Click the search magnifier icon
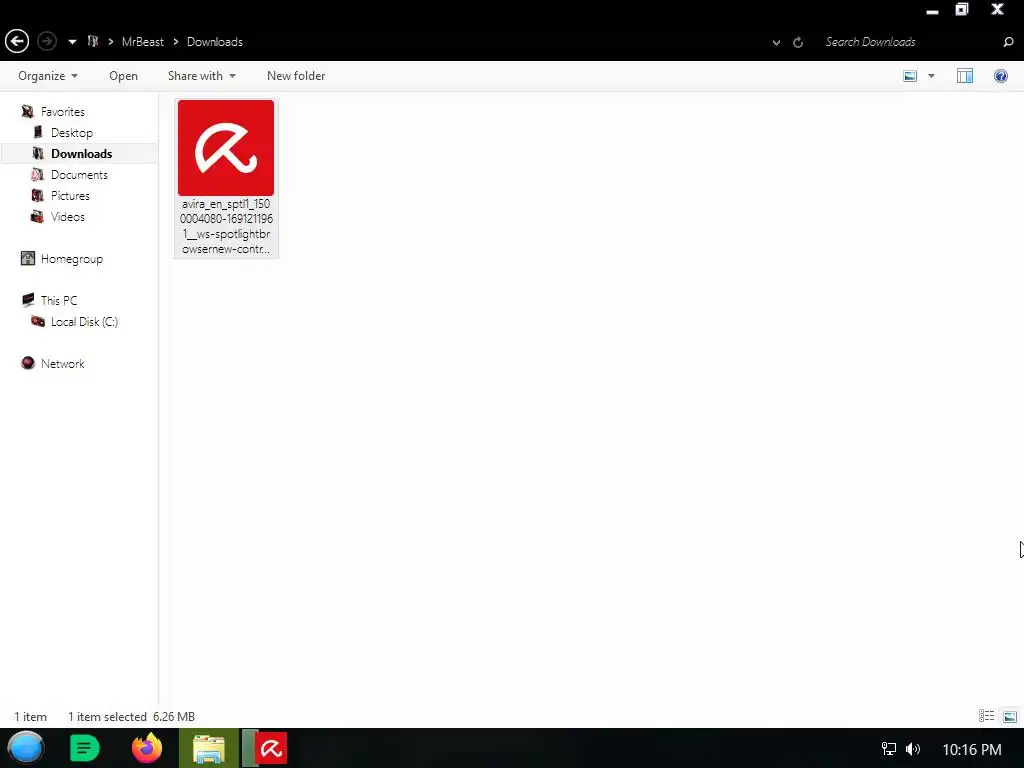 1008,42
